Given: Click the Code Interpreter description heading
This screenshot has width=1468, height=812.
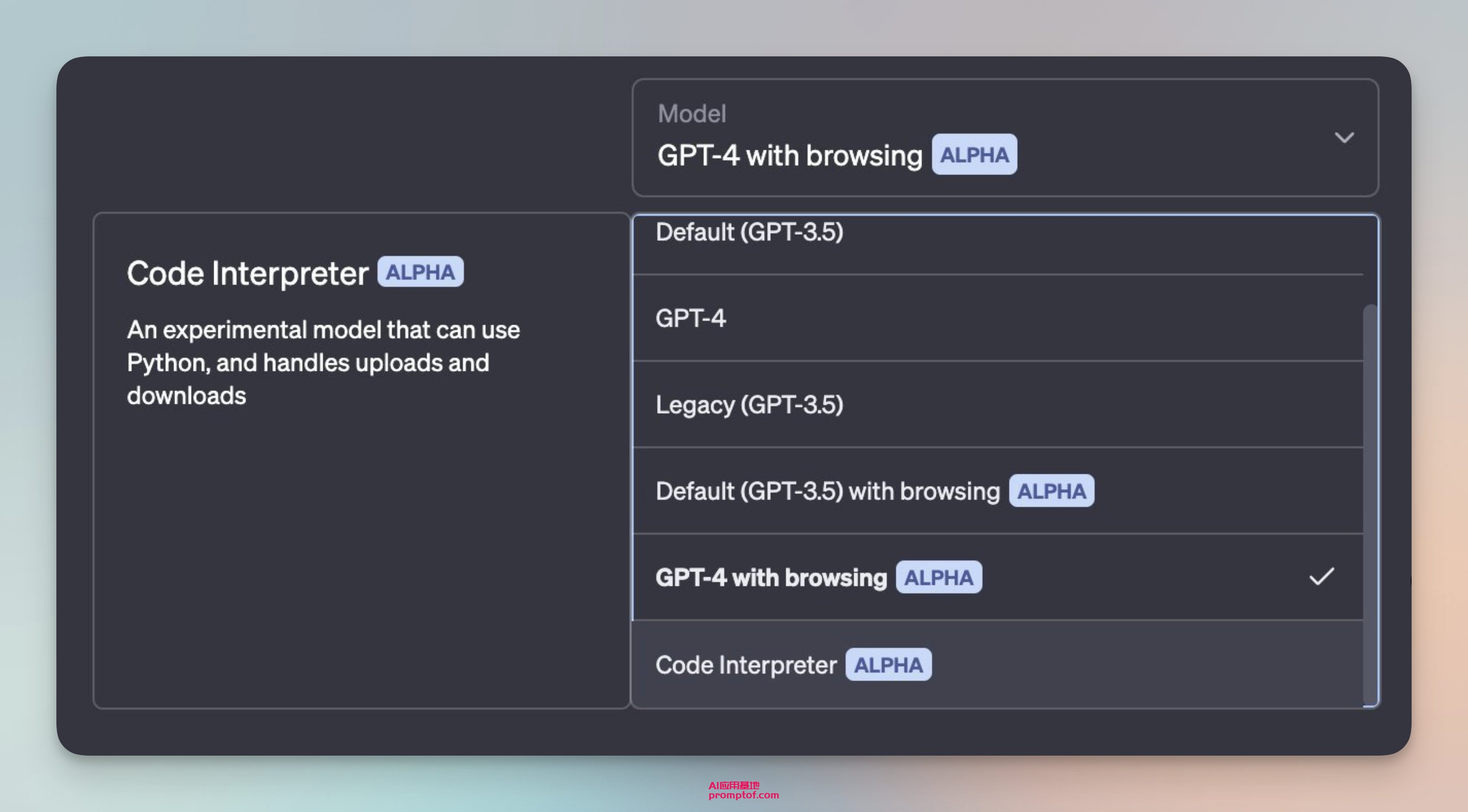Looking at the screenshot, I should 248,273.
